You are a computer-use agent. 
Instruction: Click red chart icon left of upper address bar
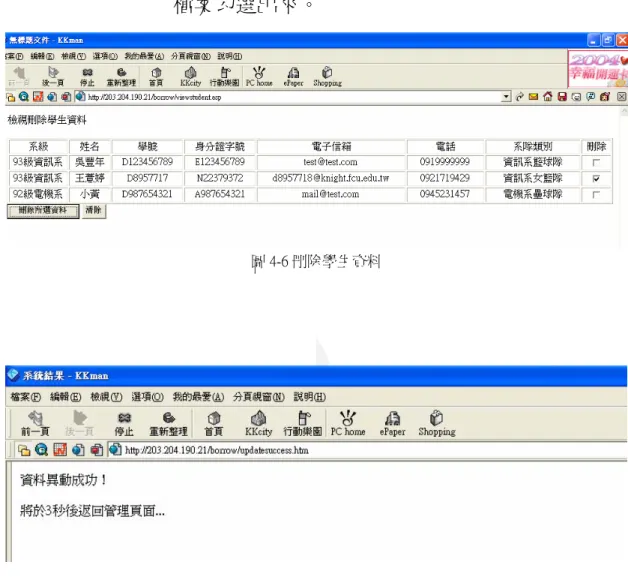38,97
